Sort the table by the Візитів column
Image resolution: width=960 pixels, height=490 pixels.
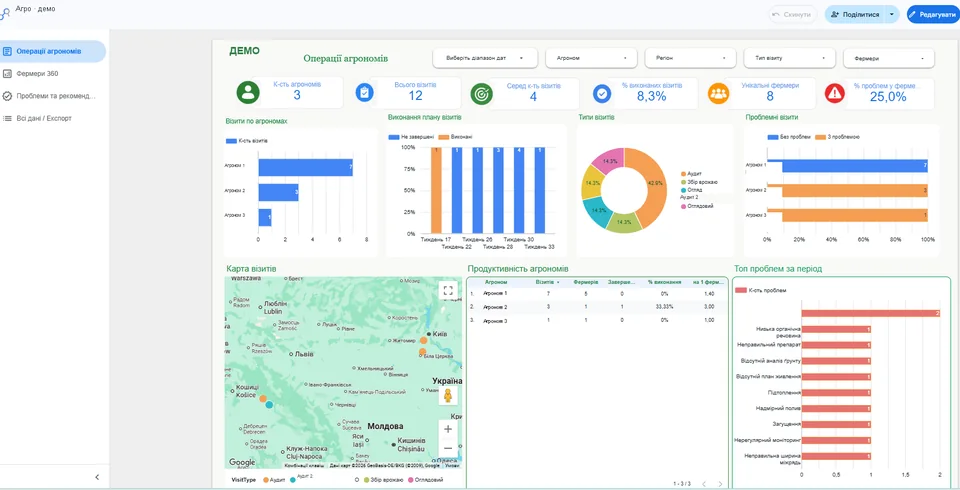pyautogui.click(x=547, y=282)
